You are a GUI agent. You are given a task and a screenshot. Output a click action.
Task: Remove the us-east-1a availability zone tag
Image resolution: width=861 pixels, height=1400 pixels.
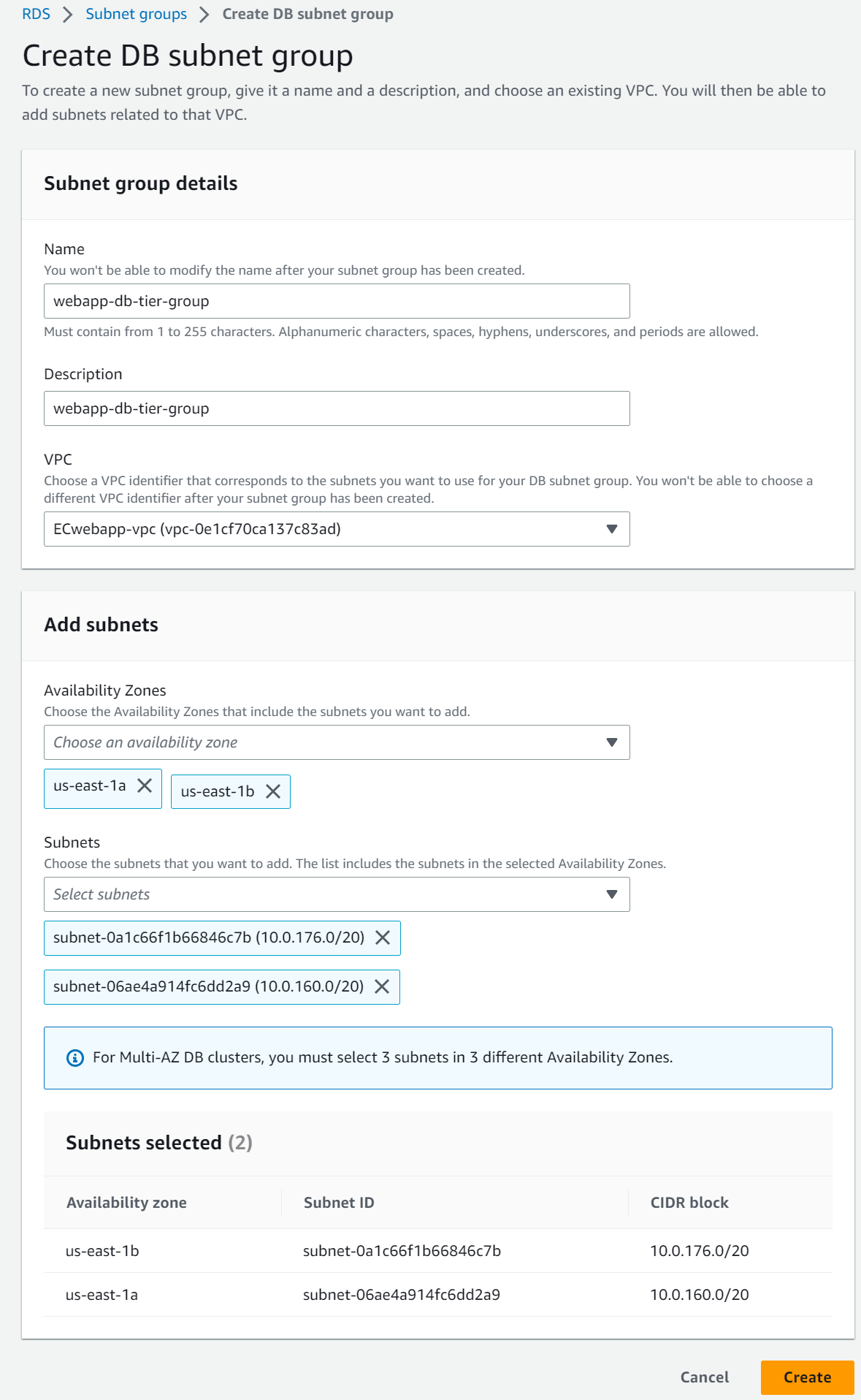(145, 785)
